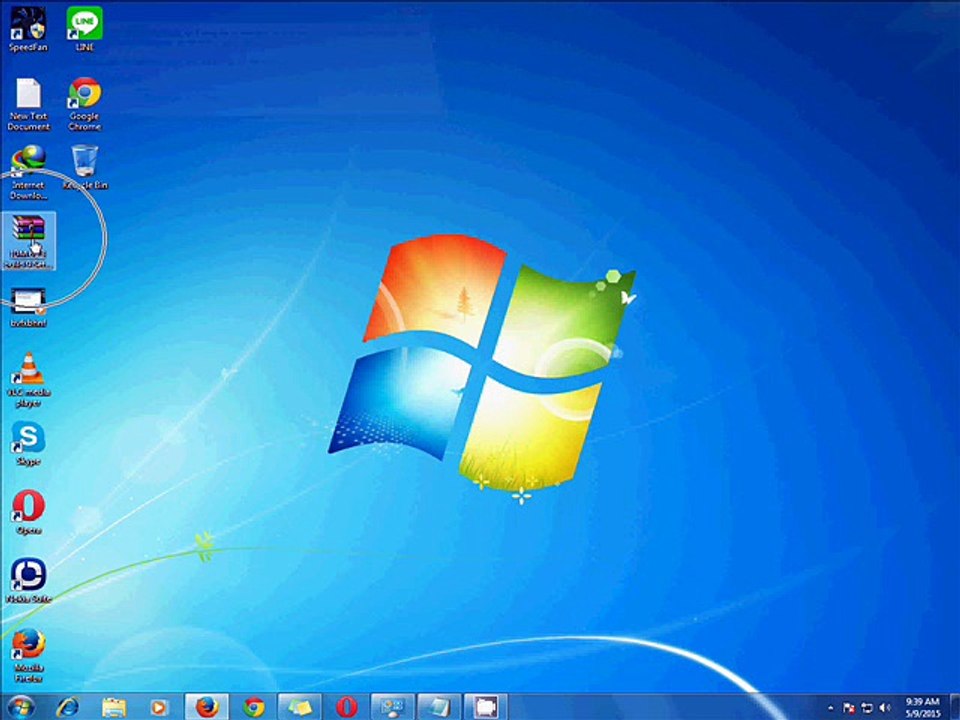
Task: Open the network computers taskbar item
Action: (392, 707)
